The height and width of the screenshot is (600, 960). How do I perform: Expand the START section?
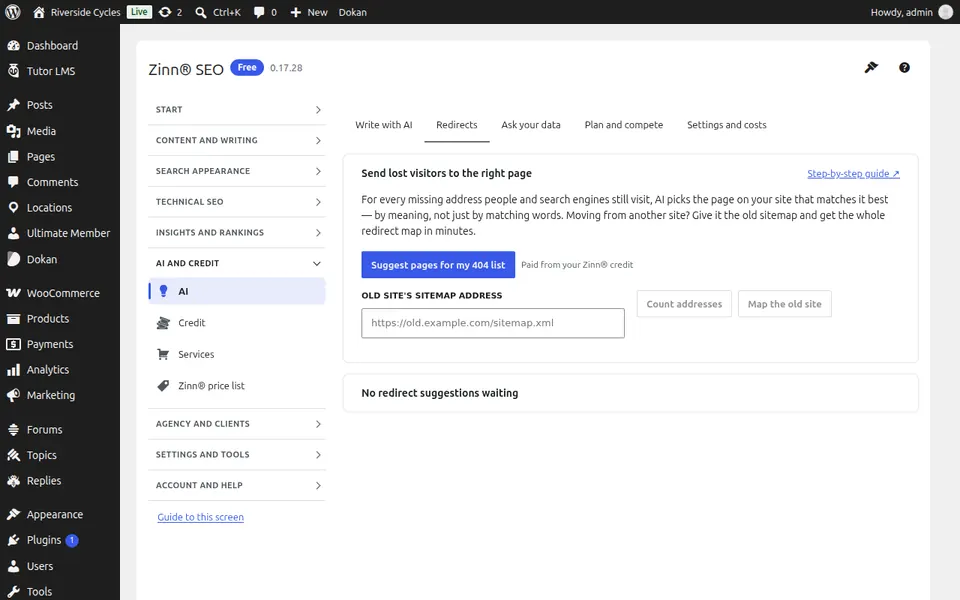pos(237,110)
